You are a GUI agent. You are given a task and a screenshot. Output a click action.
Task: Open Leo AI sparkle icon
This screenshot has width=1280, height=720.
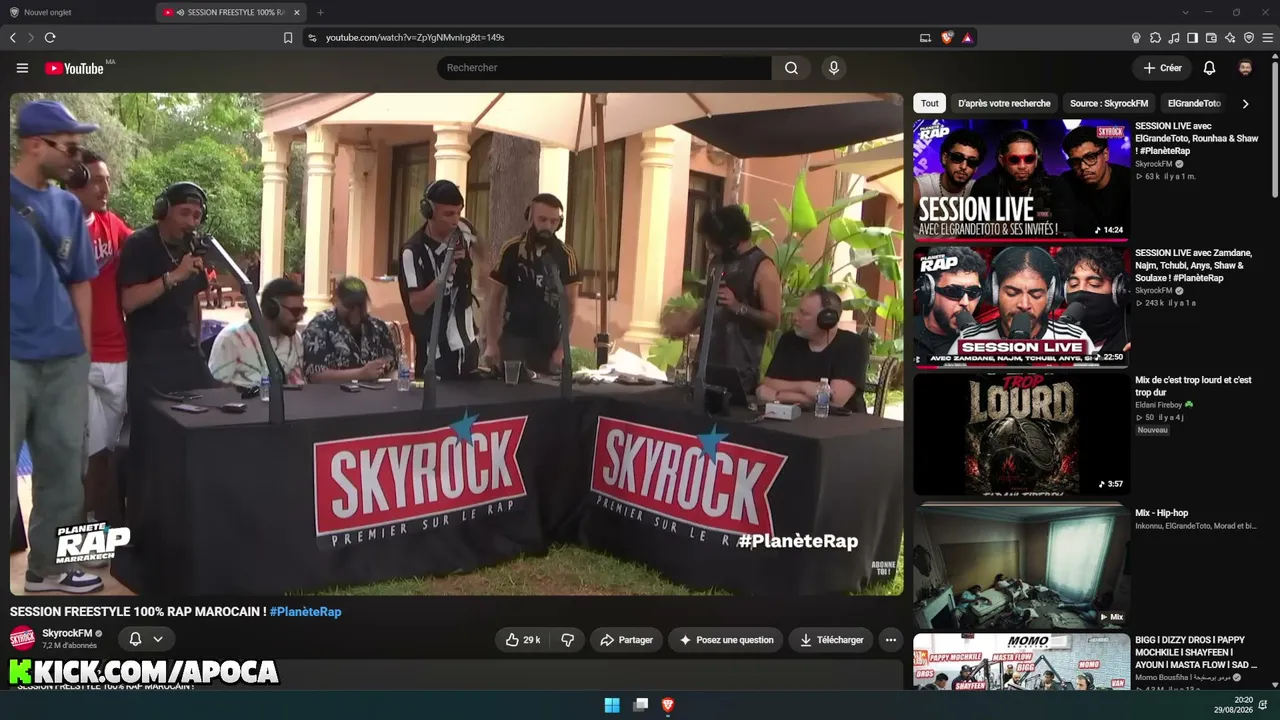tap(1230, 38)
